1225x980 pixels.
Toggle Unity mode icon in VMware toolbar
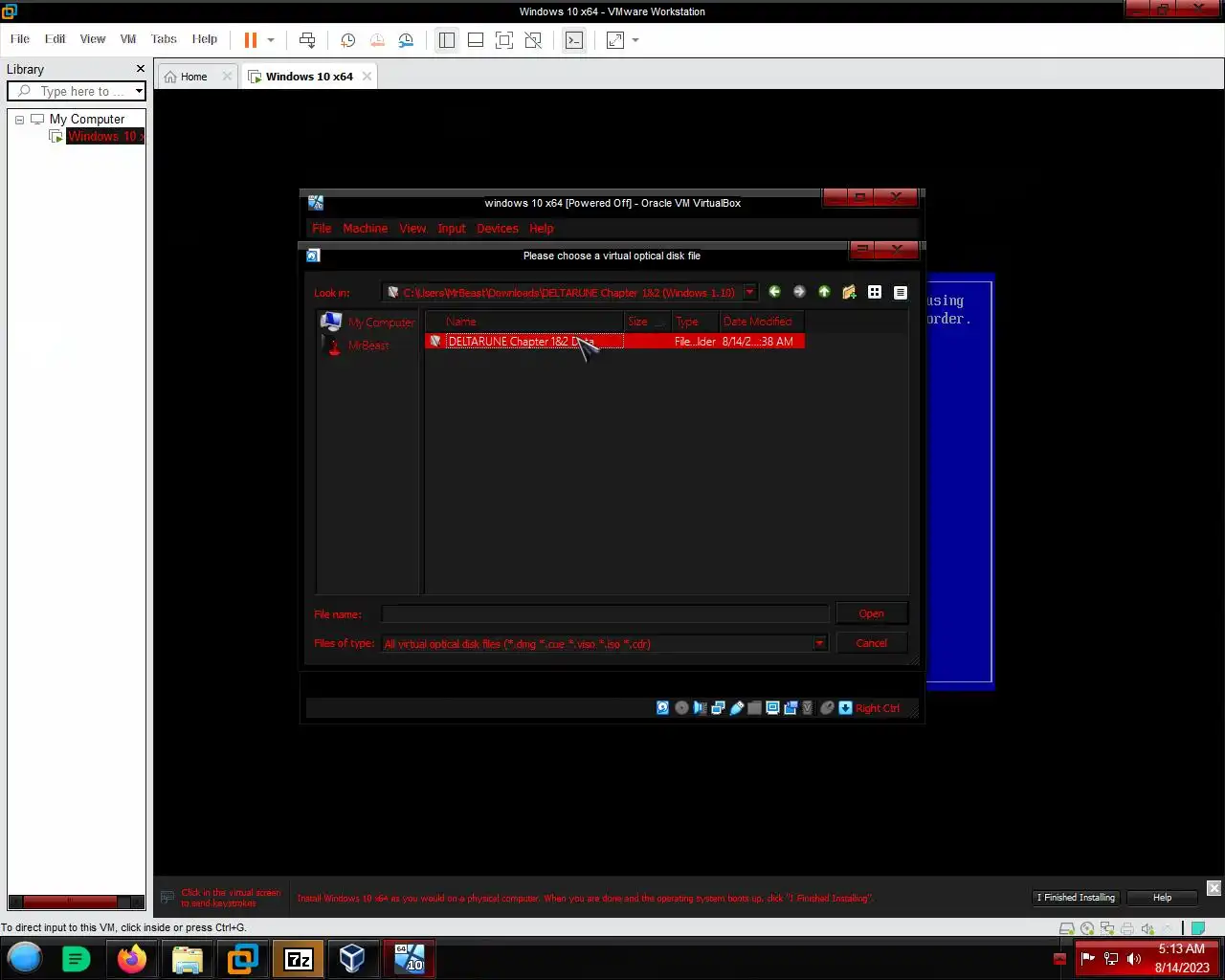(533, 40)
